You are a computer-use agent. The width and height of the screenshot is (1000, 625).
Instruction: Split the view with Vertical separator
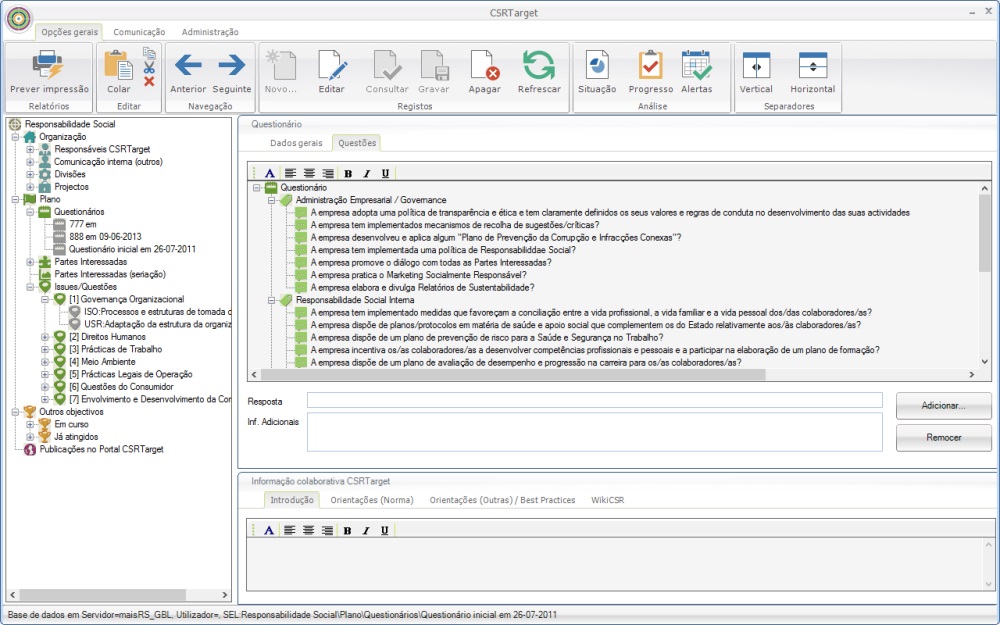(756, 66)
